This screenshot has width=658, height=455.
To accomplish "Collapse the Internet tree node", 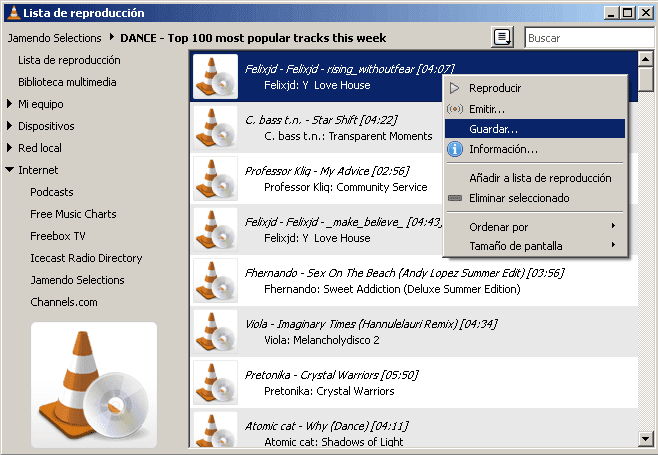I will pos(10,170).
